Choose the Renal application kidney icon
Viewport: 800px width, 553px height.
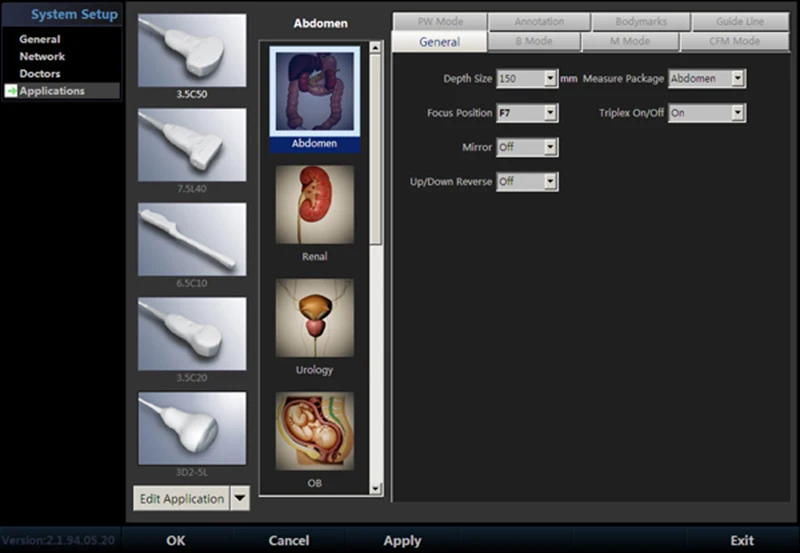click(x=314, y=206)
